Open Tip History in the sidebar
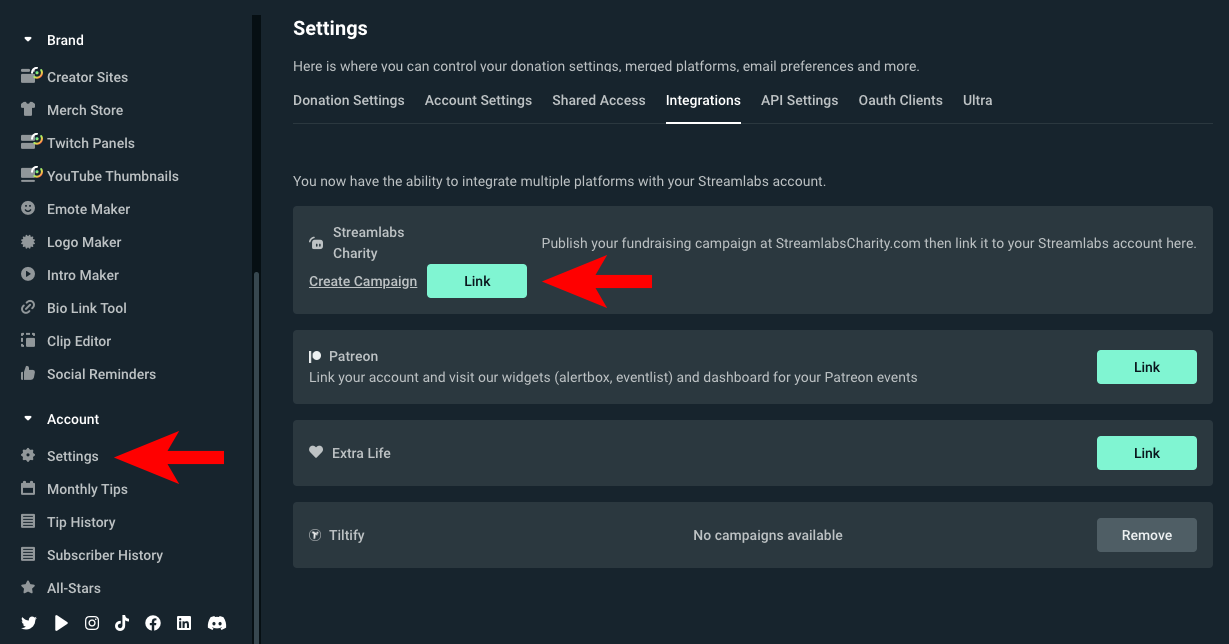The image size is (1229, 644). click(81, 522)
